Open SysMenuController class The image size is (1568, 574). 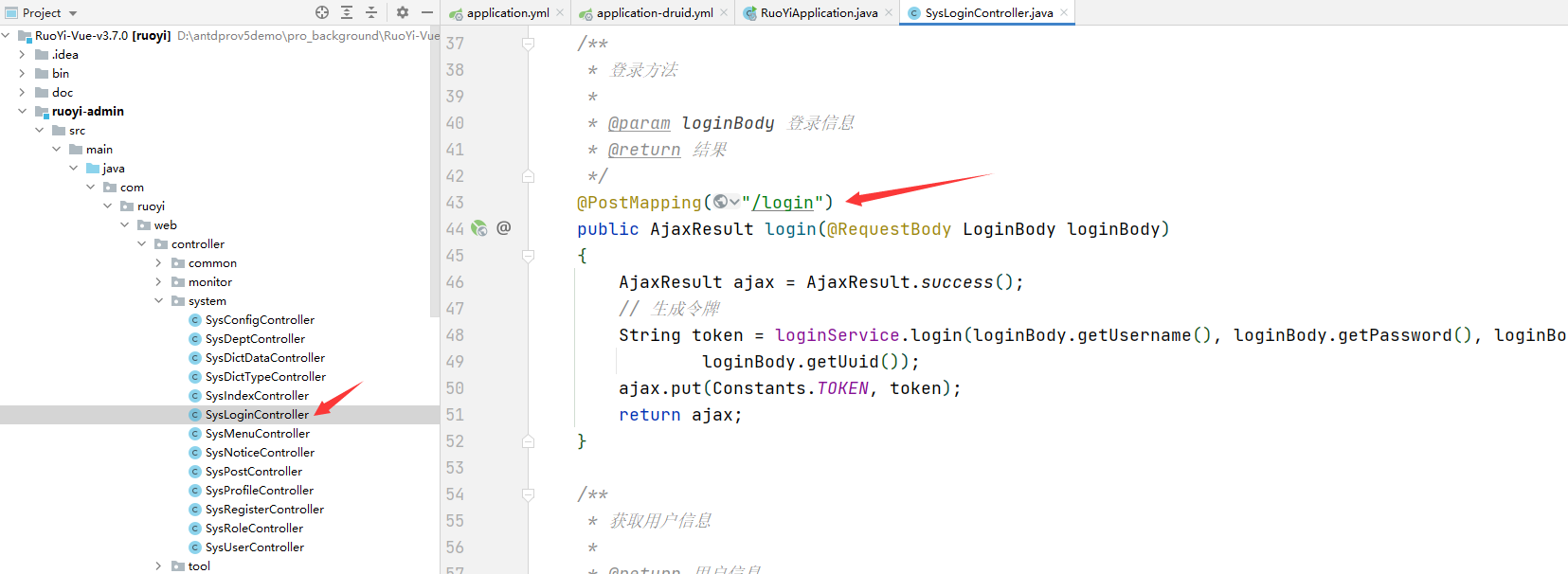258,433
